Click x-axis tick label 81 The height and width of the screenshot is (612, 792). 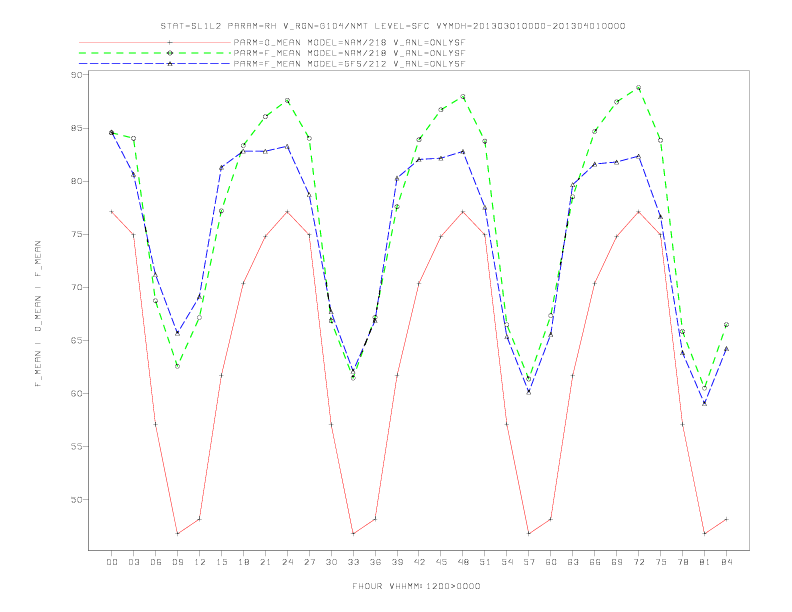point(705,562)
